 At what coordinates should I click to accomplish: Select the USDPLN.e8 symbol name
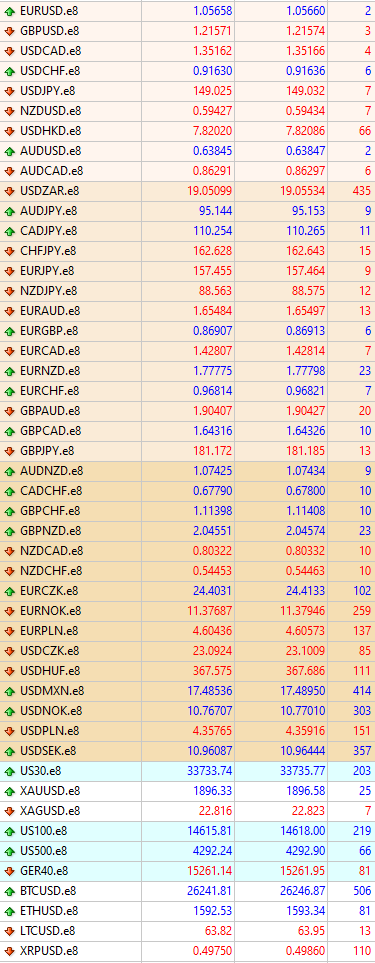point(49,731)
